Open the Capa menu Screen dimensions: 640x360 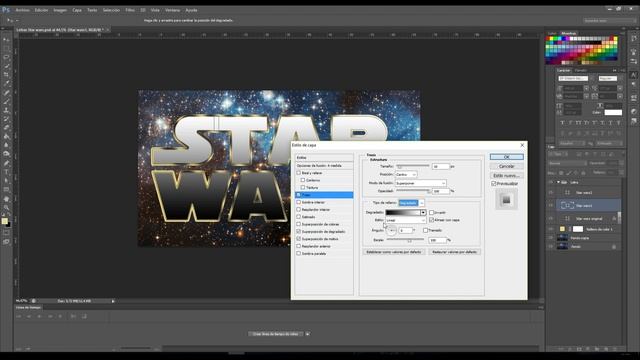[77, 10]
